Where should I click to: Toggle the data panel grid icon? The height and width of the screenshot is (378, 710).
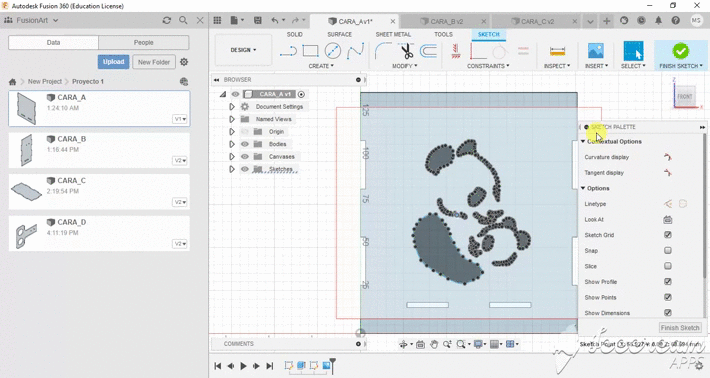(x=217, y=20)
